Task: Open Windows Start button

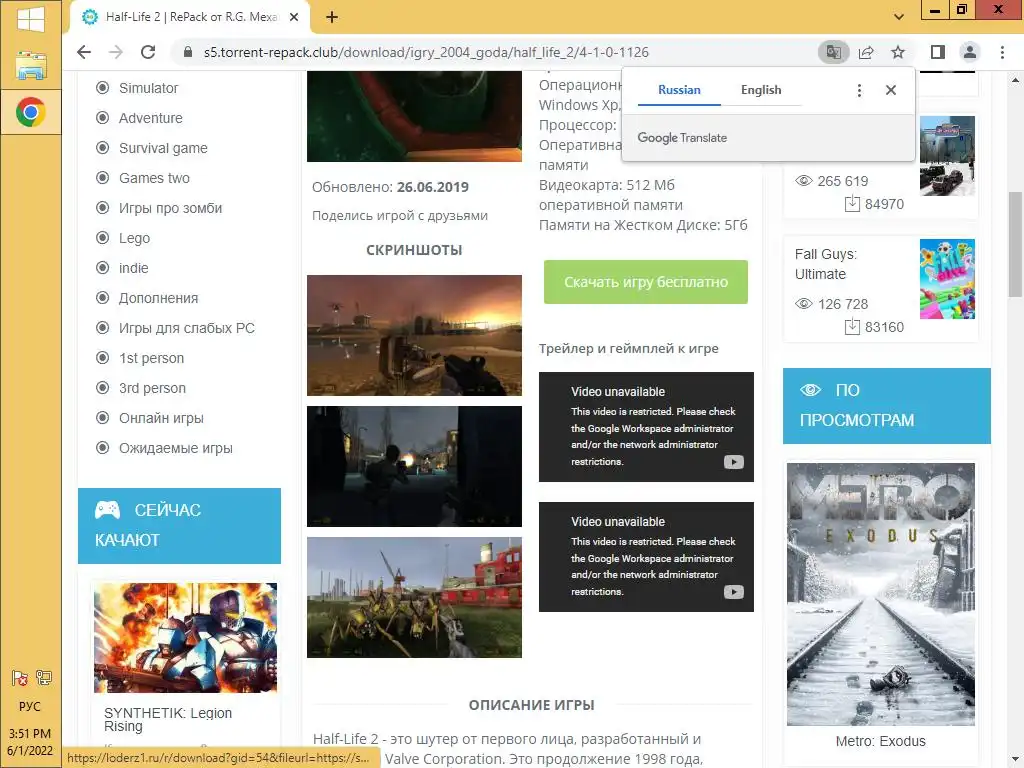Action: point(31,20)
